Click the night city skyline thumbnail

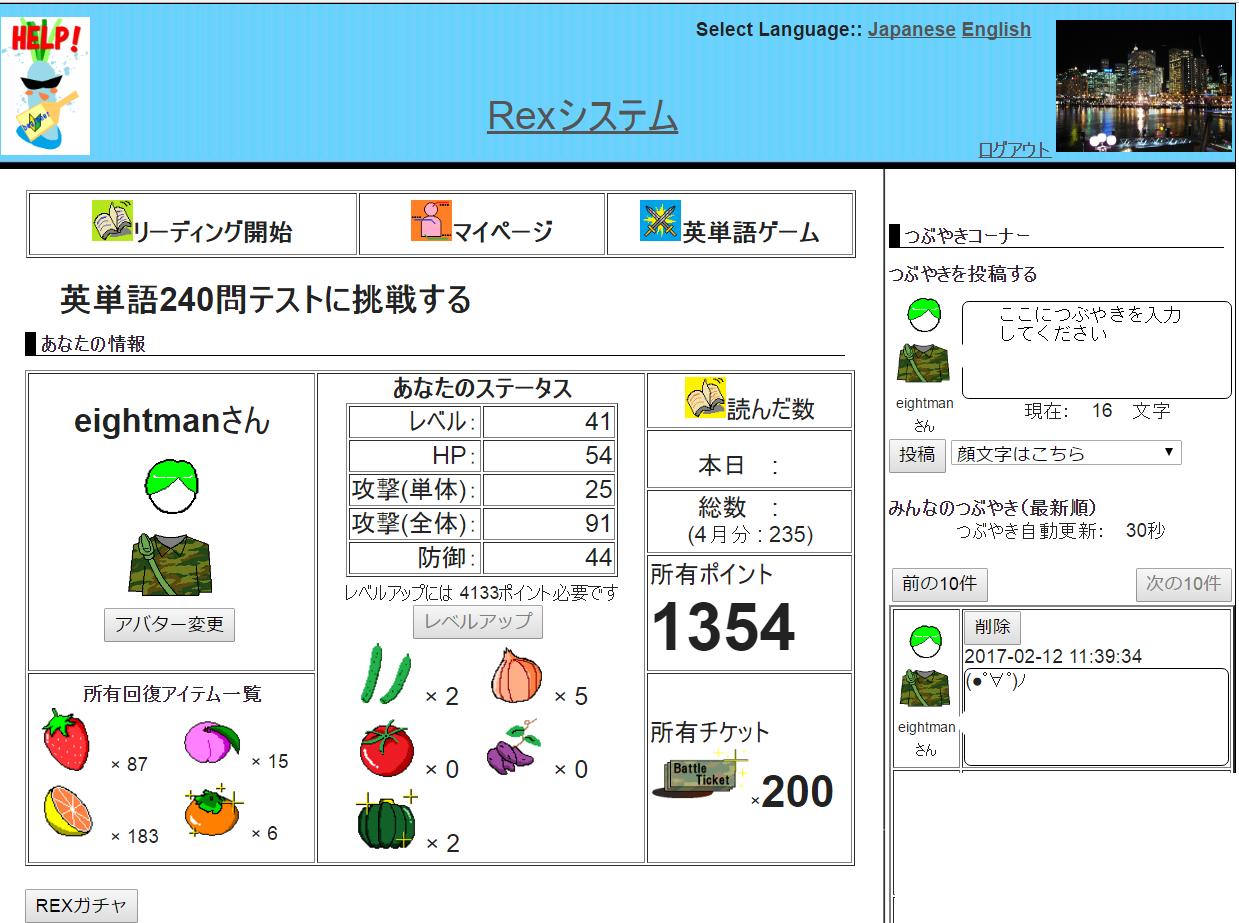click(x=1143, y=86)
